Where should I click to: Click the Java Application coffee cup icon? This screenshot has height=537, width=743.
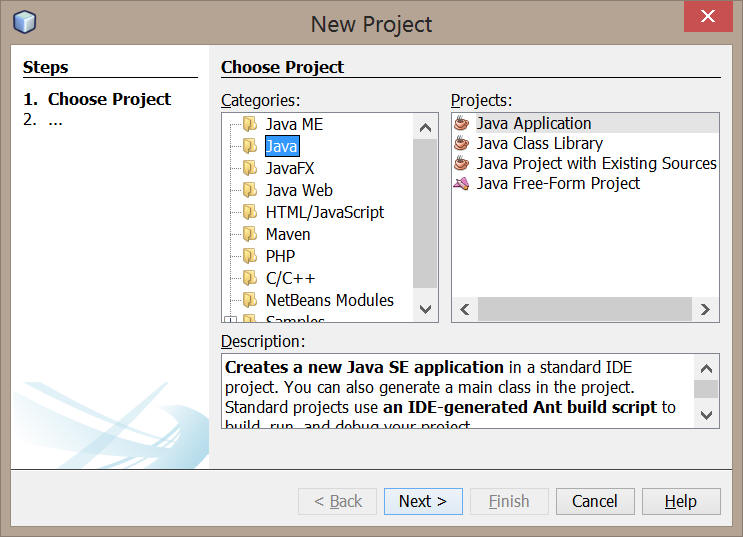(x=462, y=123)
